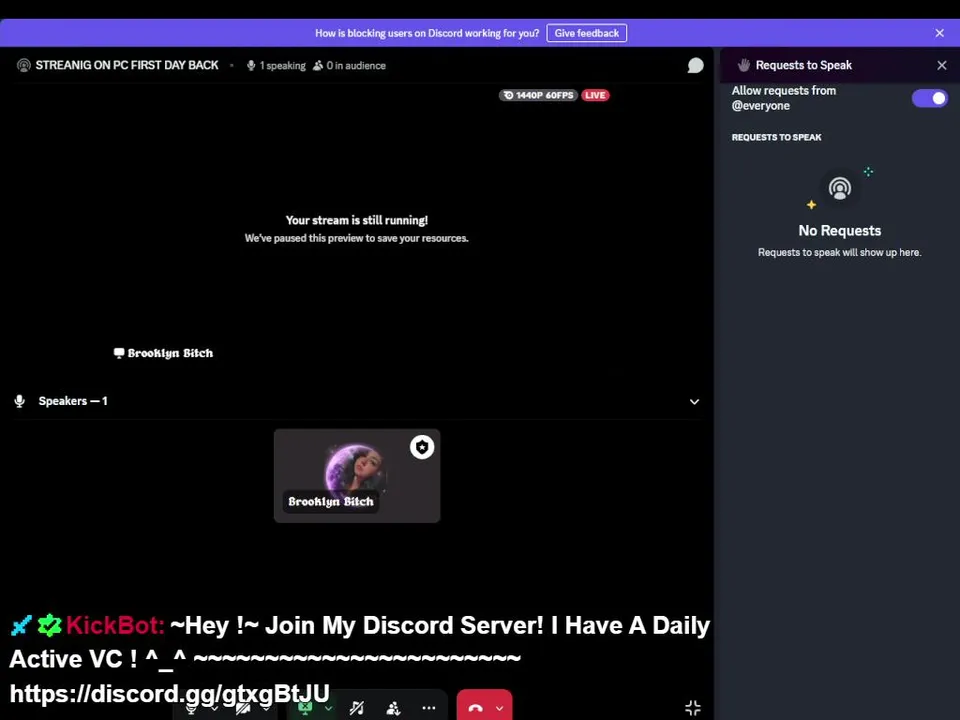Click the blue sword badge beside KickBot
The image size is (960, 720).
pyautogui.click(x=21, y=625)
